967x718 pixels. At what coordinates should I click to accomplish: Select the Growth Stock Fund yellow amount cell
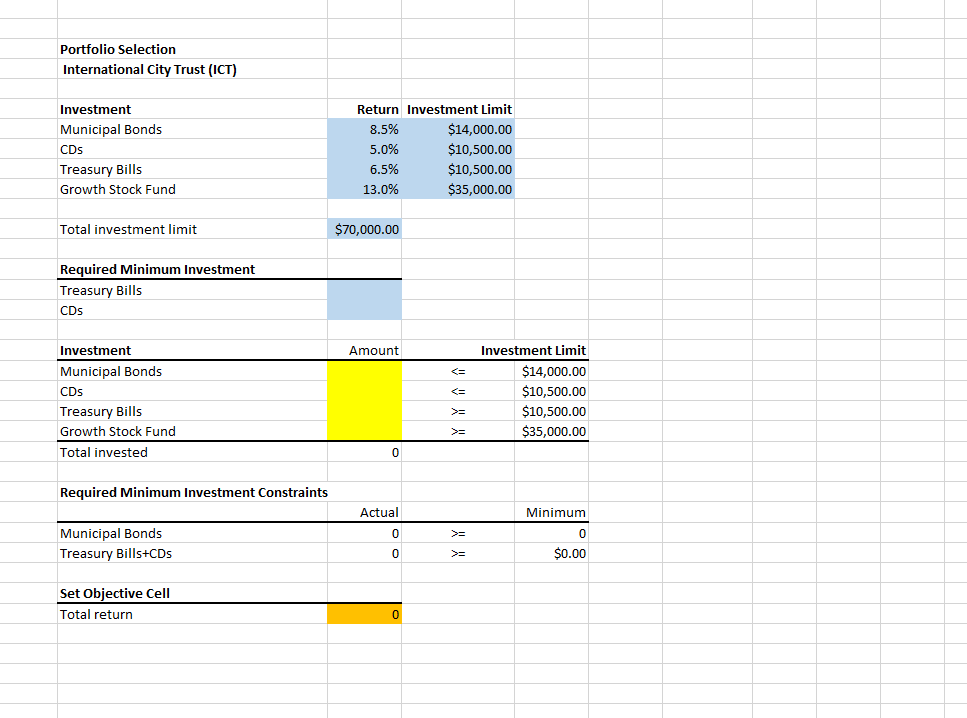point(364,431)
